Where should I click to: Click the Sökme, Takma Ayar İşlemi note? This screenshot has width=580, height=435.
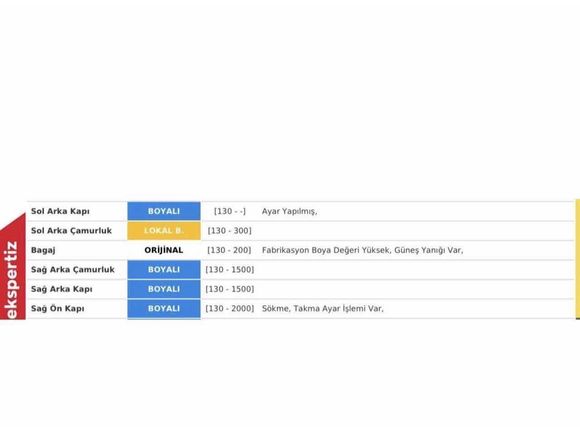323,308
